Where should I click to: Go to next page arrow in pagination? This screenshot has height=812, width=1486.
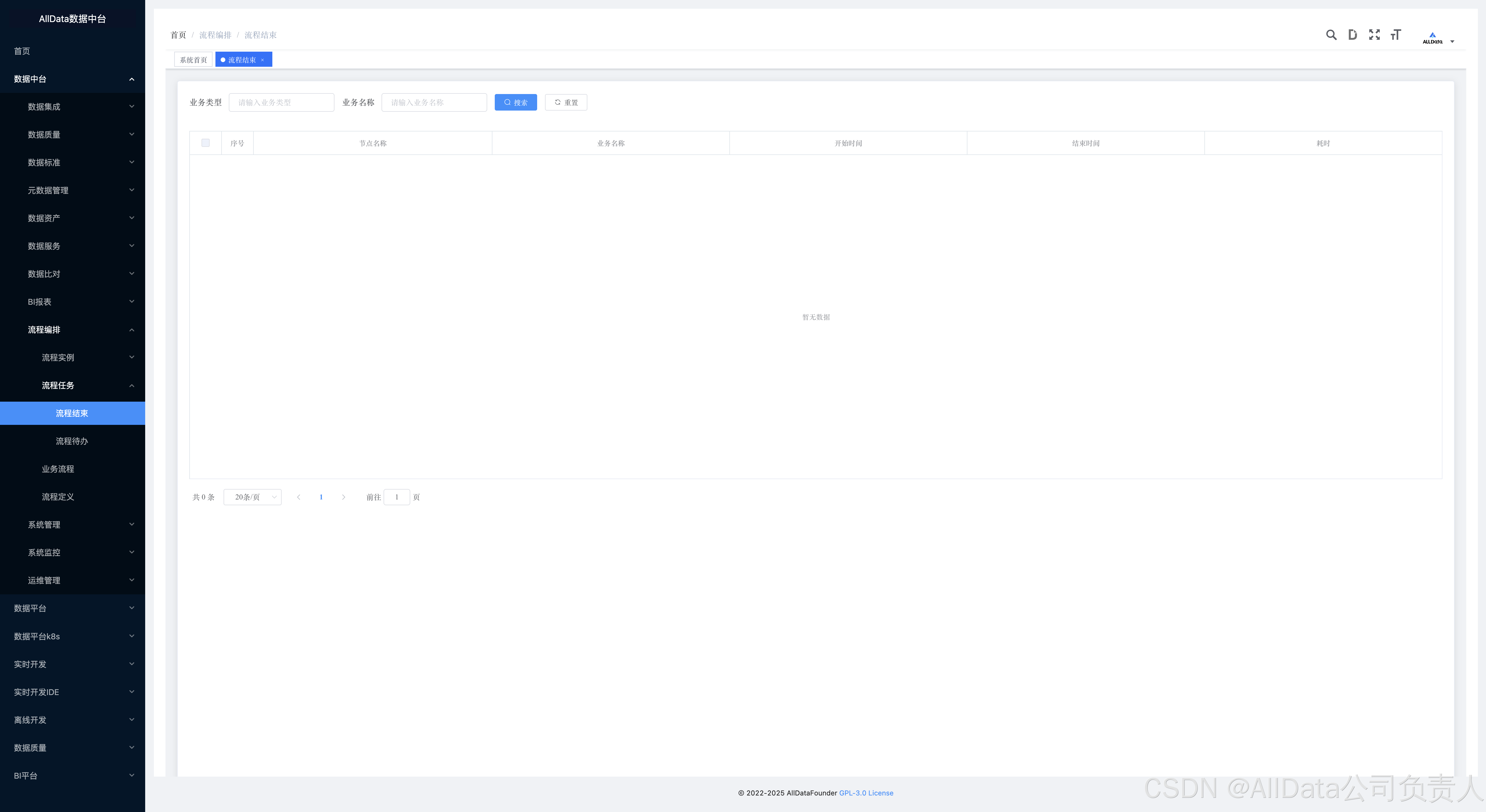pyautogui.click(x=343, y=497)
